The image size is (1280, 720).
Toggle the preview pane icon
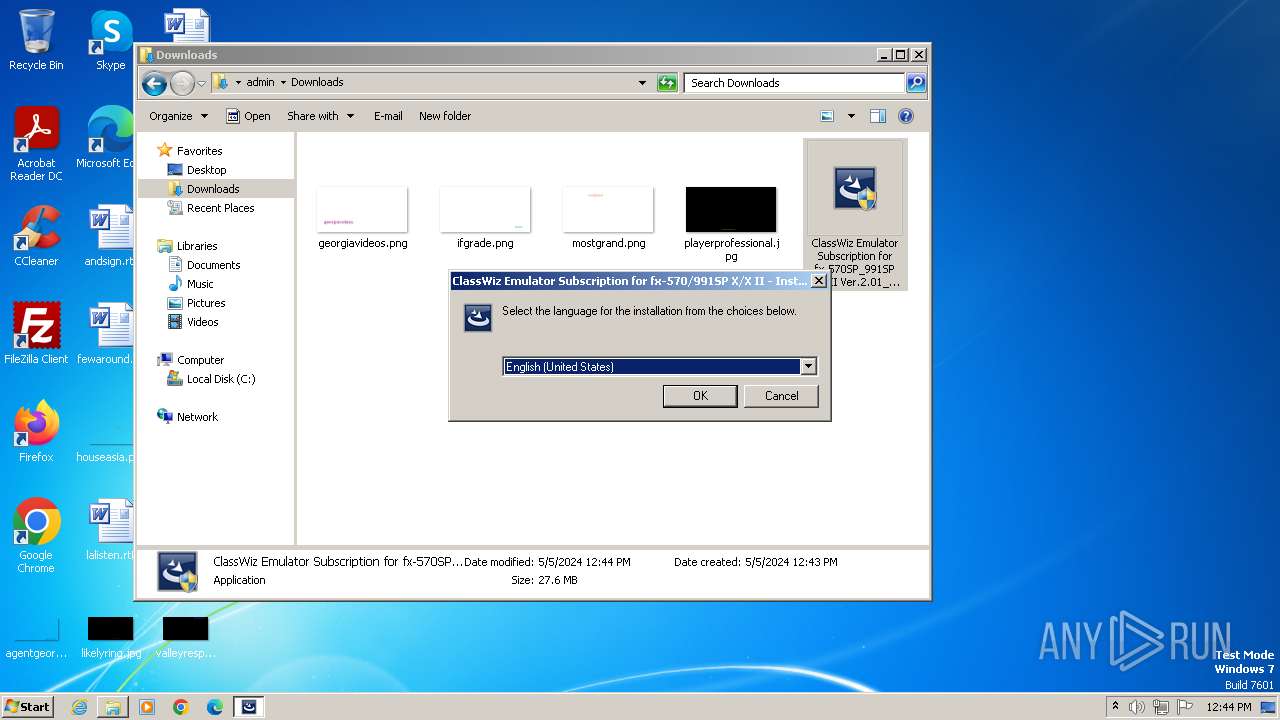pyautogui.click(x=878, y=116)
